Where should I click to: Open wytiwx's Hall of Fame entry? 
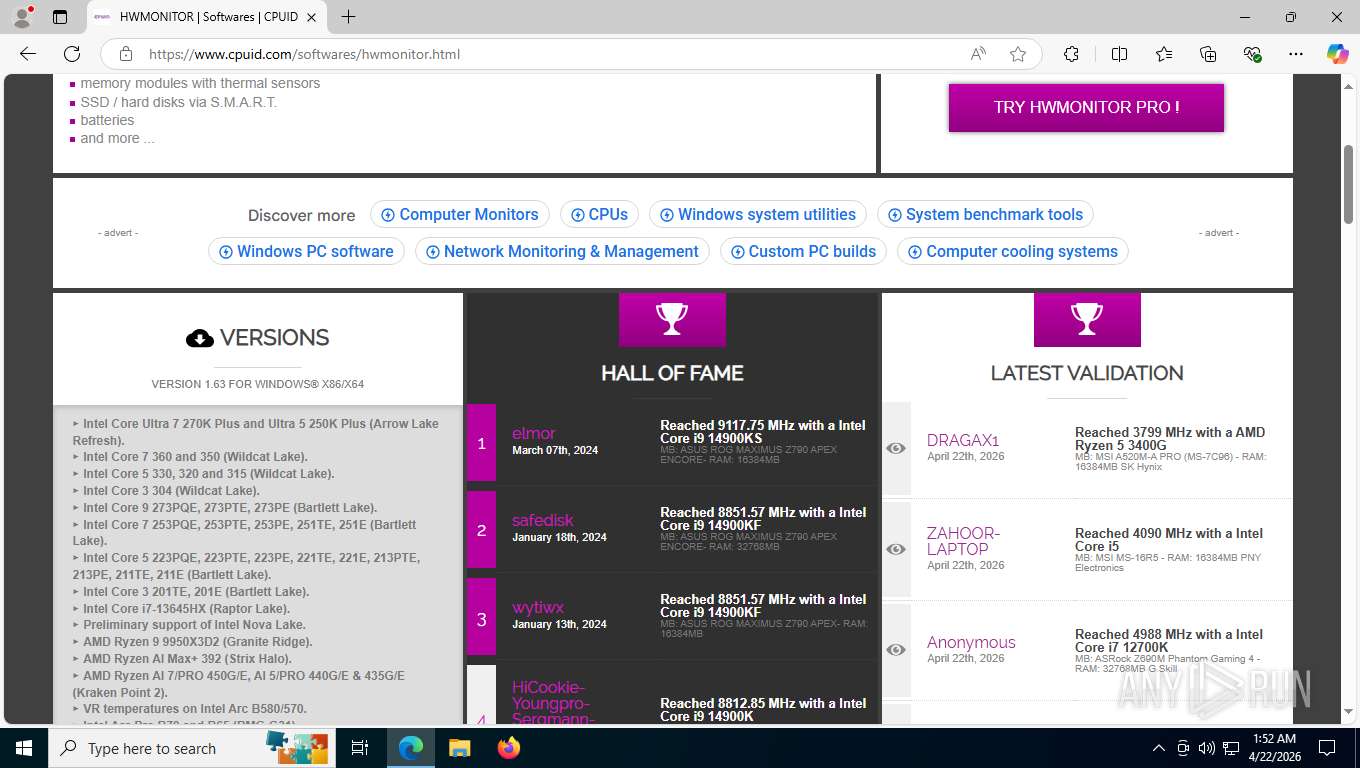tap(538, 607)
